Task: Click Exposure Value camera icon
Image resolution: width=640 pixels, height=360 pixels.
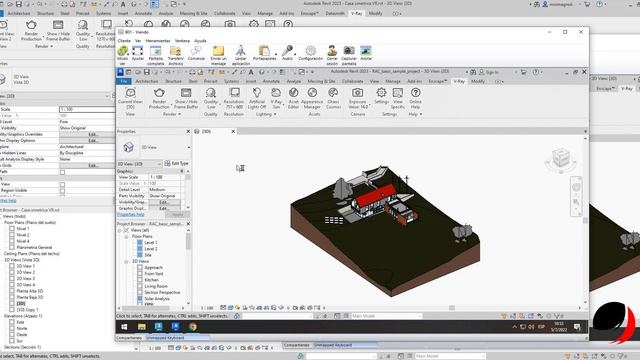Action: pyautogui.click(x=358, y=93)
